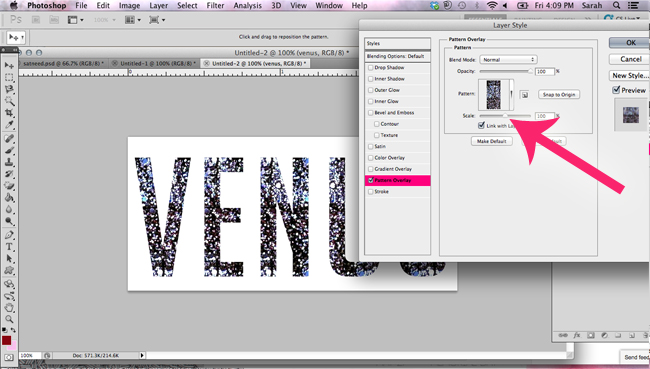The height and width of the screenshot is (369, 650).
Task: Toggle Quick Mask mode icon
Action: tap(9, 357)
